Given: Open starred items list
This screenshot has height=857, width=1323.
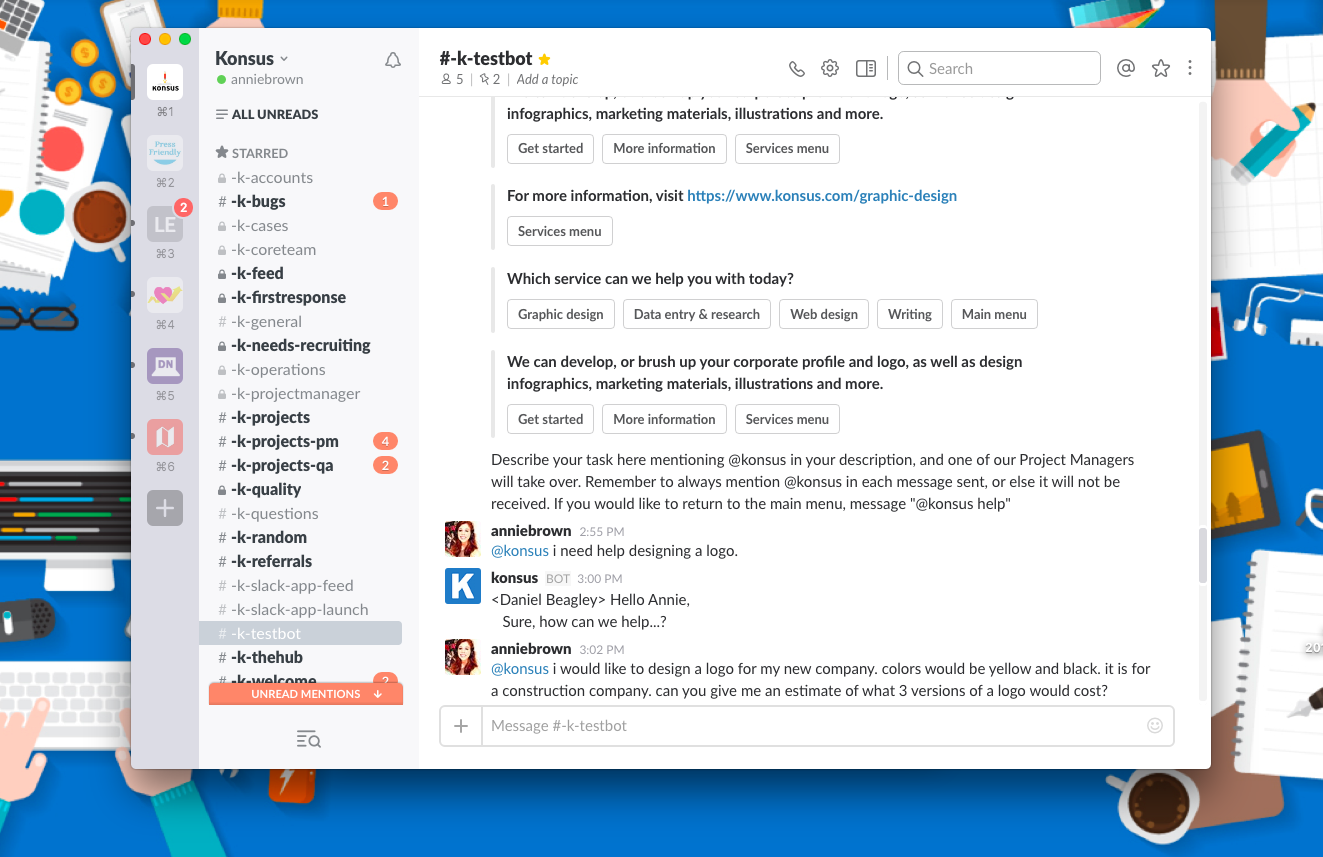Looking at the screenshot, I should pyautogui.click(x=1161, y=68).
